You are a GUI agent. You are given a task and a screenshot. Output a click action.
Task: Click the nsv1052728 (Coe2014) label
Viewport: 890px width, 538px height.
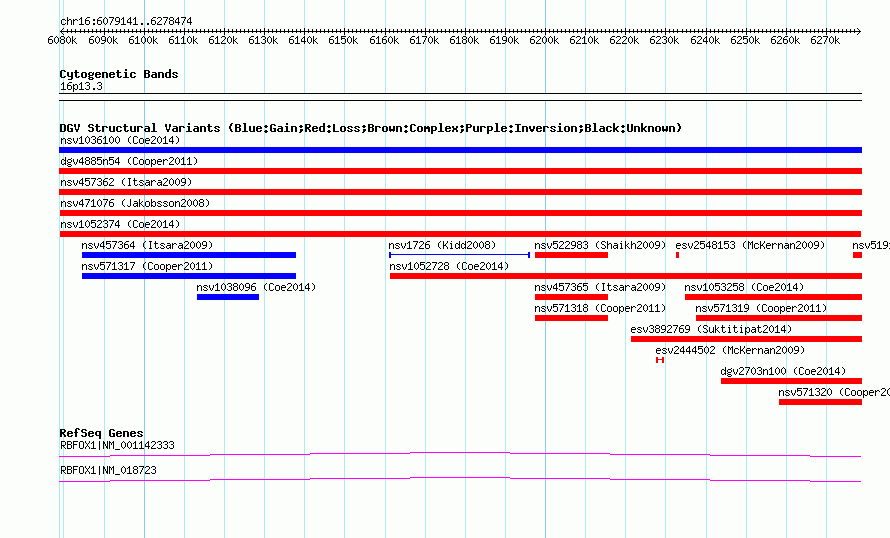[x=449, y=266]
